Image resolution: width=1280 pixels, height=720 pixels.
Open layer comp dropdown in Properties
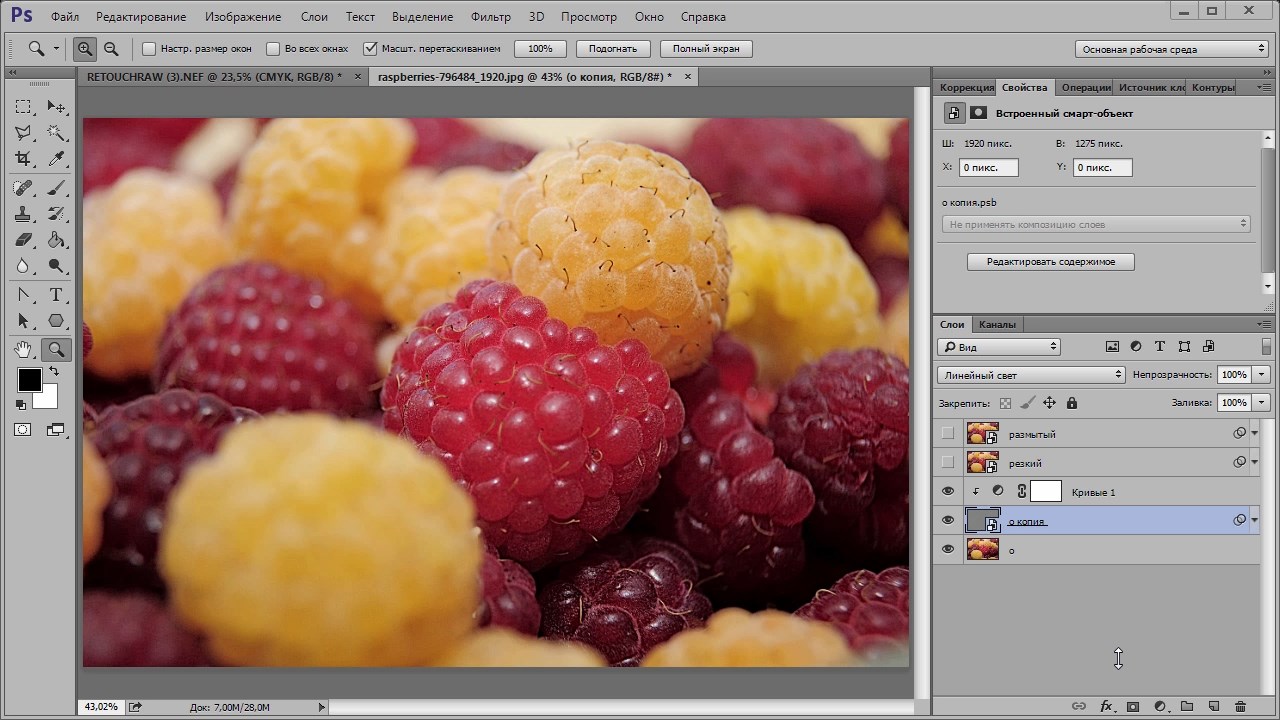click(1096, 225)
